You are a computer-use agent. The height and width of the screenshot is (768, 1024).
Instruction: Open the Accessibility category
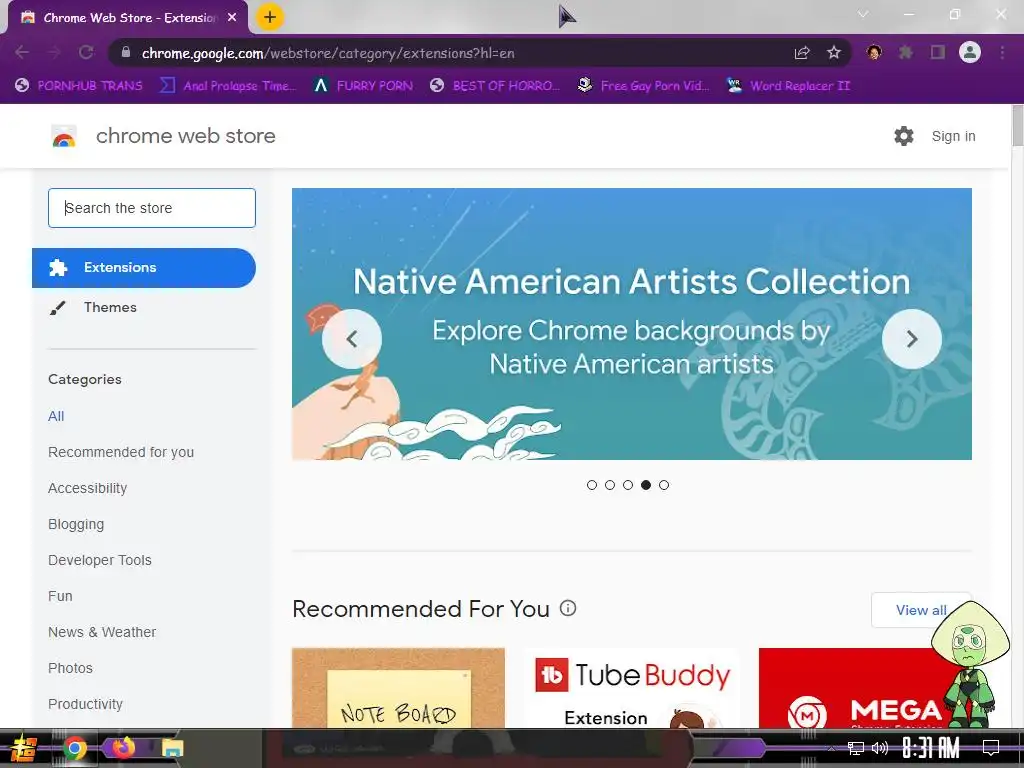pos(88,488)
